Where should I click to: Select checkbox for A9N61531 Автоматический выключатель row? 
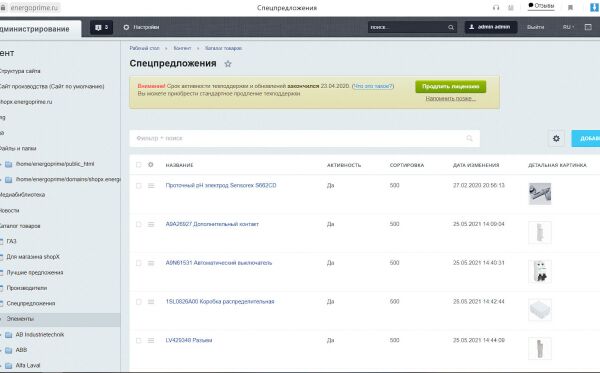(x=139, y=263)
